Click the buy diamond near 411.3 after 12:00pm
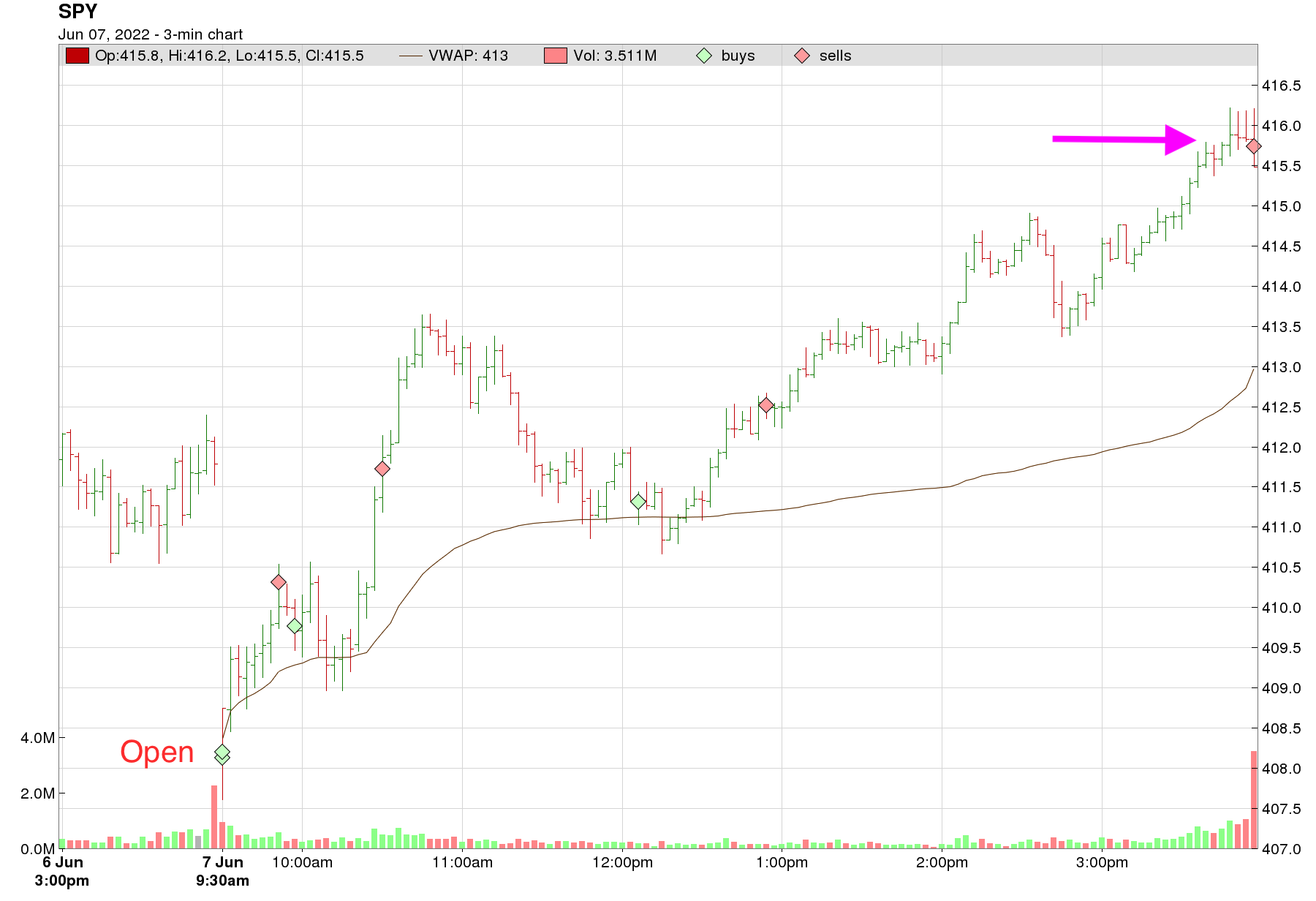This screenshot has width=1316, height=901. 638,502
